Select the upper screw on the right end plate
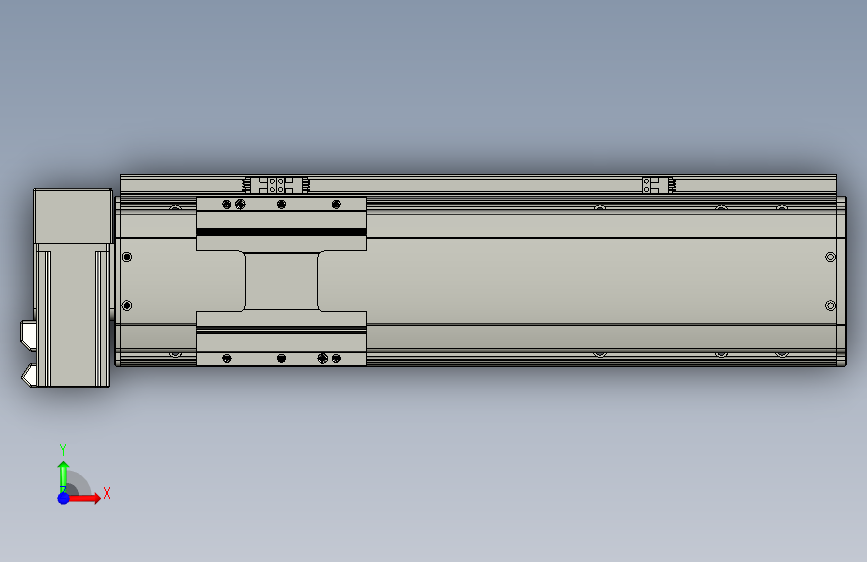This screenshot has height=562, width=867. tap(830, 257)
